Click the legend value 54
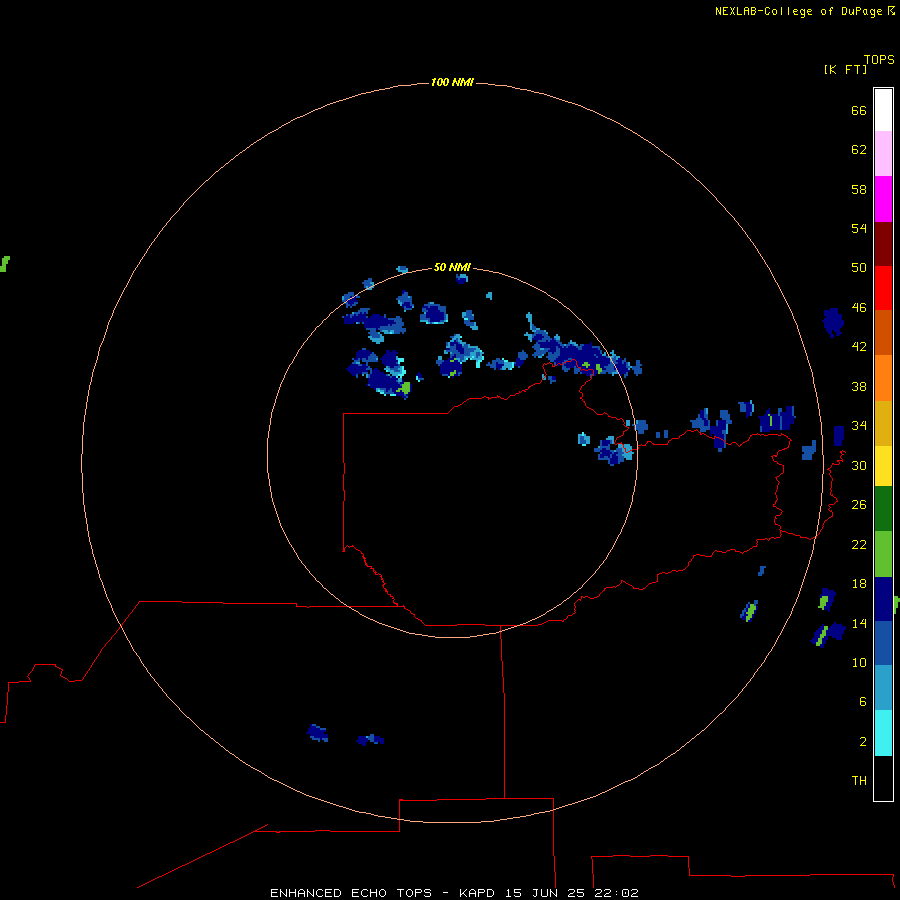The image size is (900, 900). pyautogui.click(x=859, y=228)
